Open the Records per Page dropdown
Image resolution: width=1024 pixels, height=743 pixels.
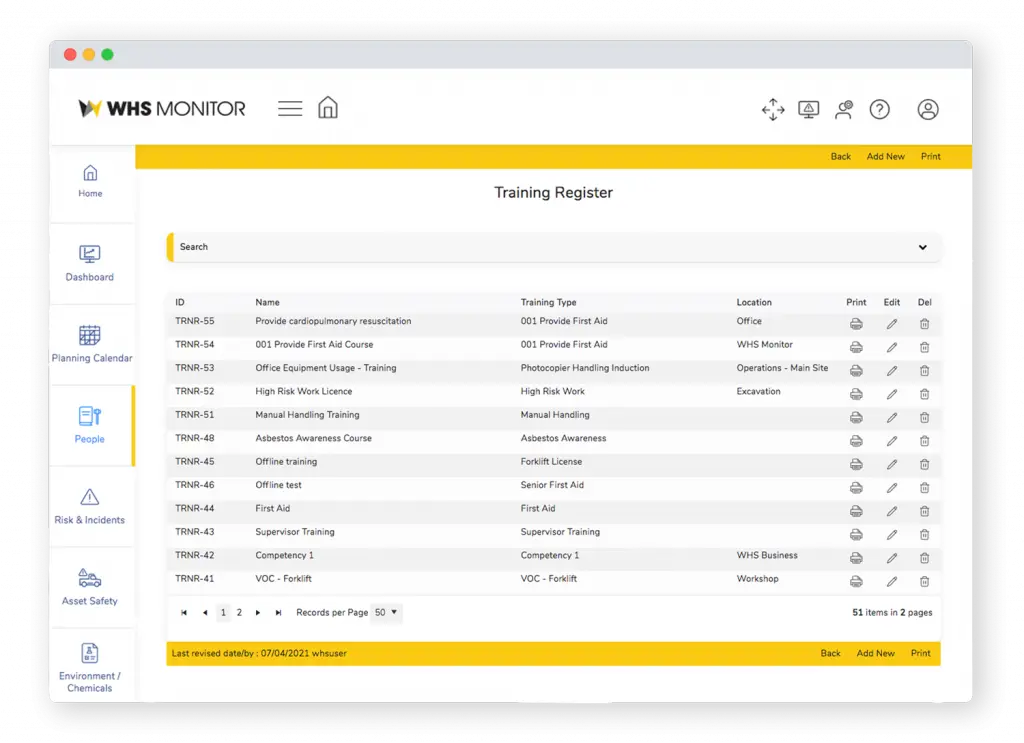tap(386, 612)
